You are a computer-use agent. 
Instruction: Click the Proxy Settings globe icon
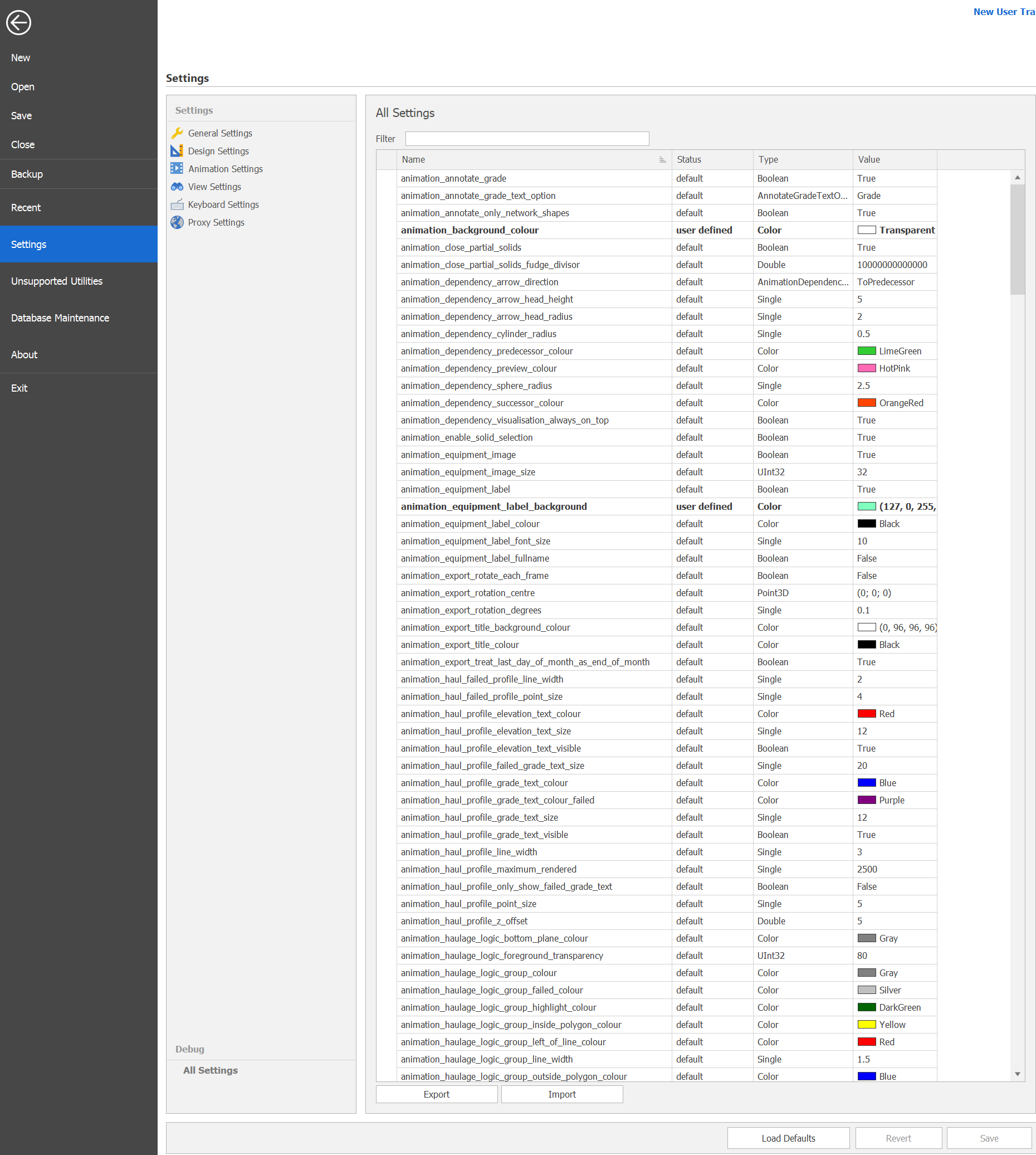pos(177,222)
